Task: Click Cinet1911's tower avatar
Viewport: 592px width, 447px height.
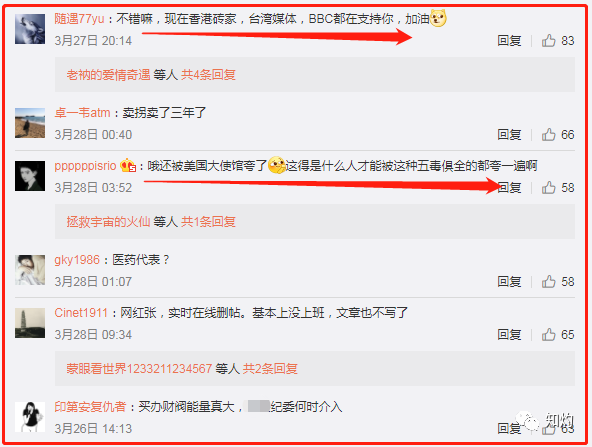Action: 30,323
